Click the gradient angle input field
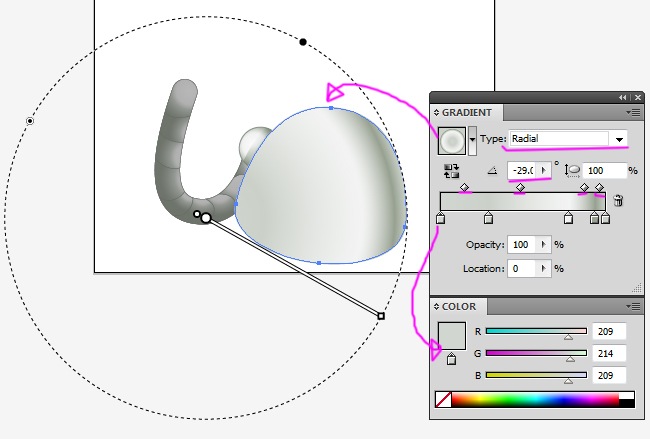The image size is (650, 439). click(523, 170)
